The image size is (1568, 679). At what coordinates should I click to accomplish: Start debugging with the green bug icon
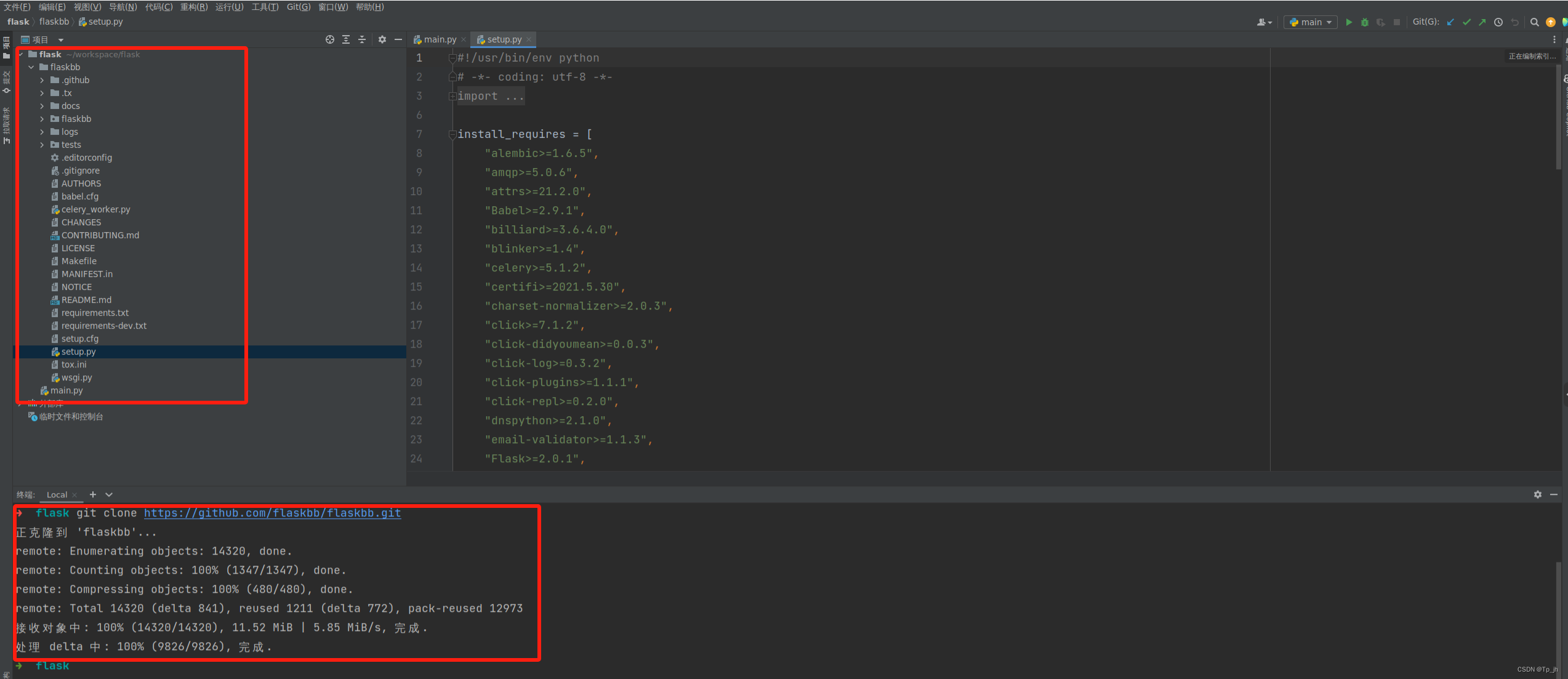click(1364, 22)
